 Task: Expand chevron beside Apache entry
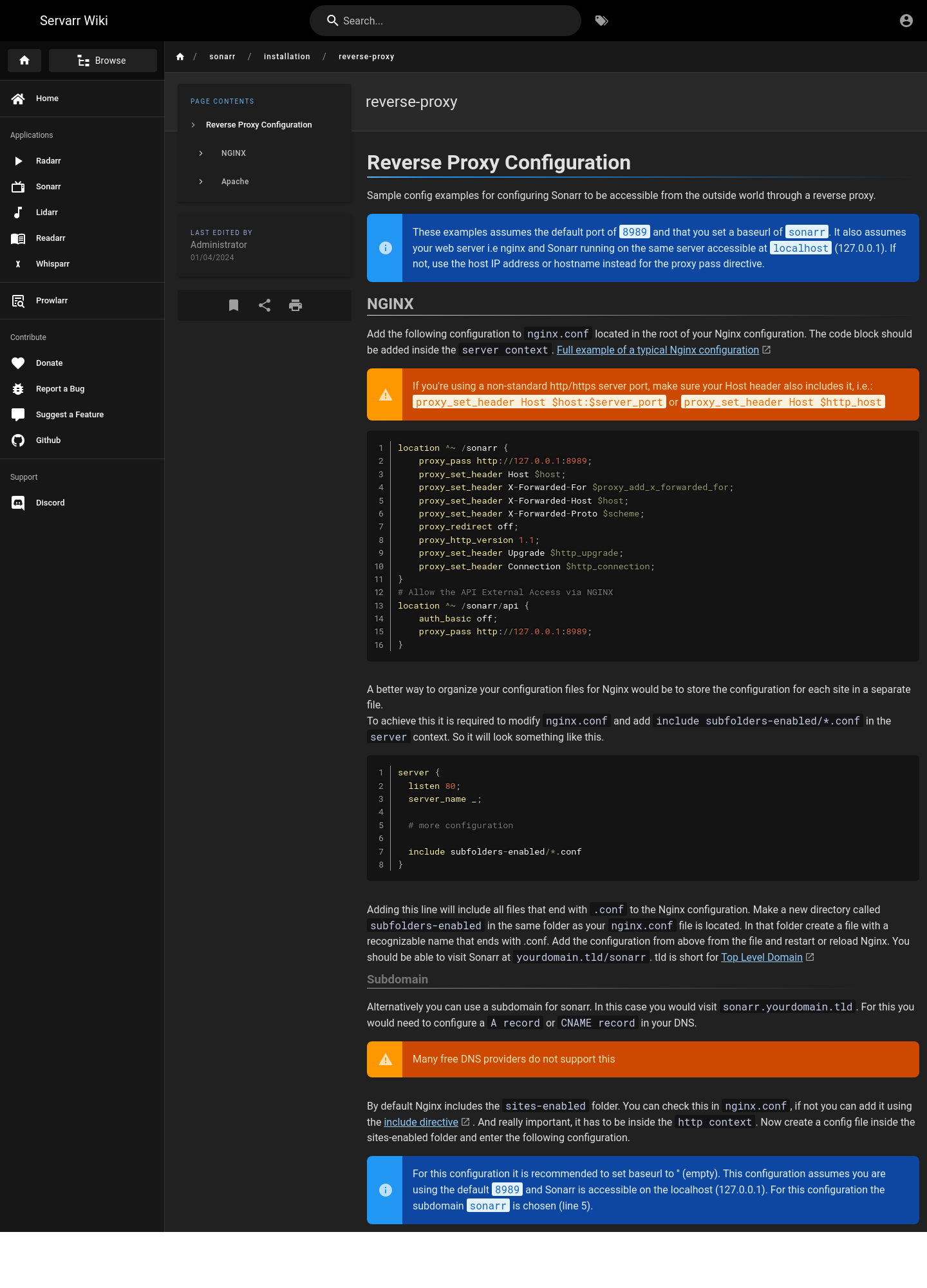[201, 182]
